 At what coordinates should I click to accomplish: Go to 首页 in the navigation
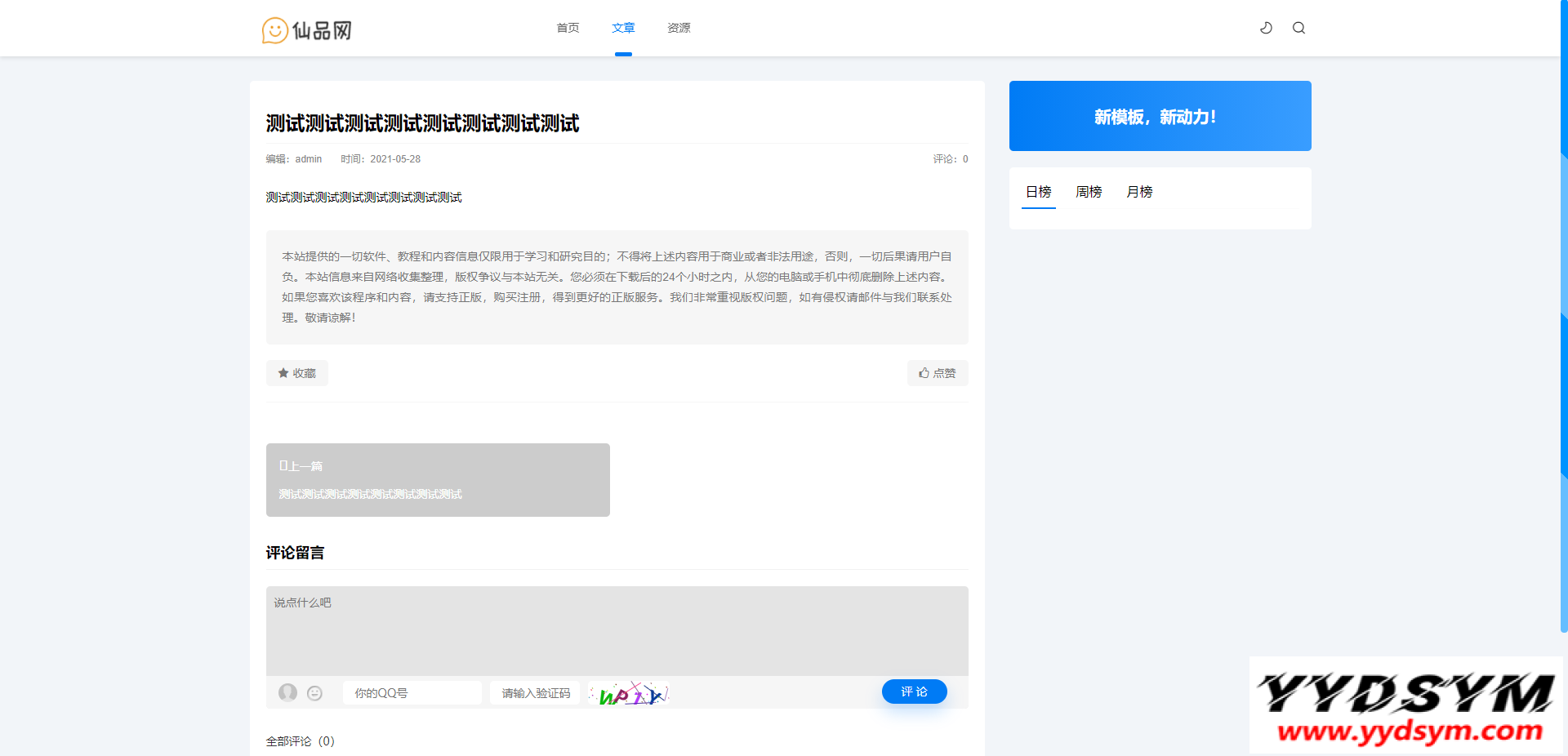coord(568,28)
